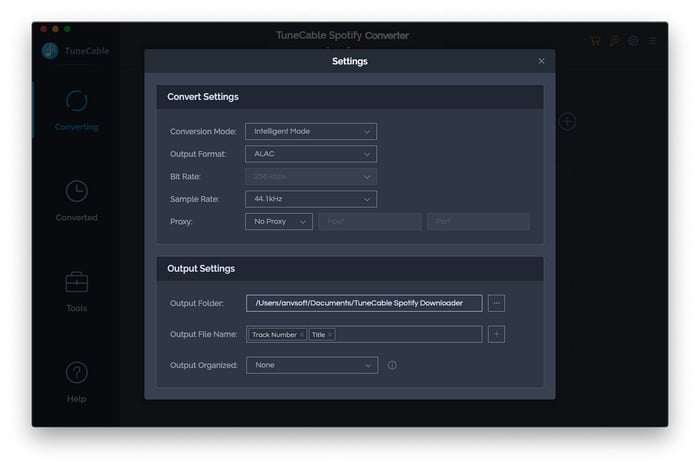Click the proxy Port input field

pyautogui.click(x=478, y=222)
